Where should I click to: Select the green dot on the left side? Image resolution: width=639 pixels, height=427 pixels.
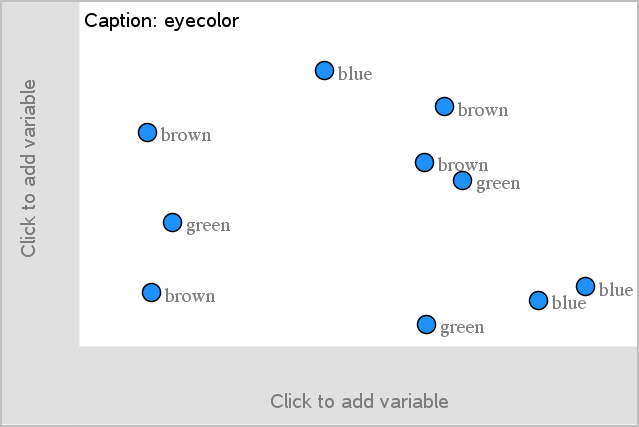pyautogui.click(x=172, y=222)
